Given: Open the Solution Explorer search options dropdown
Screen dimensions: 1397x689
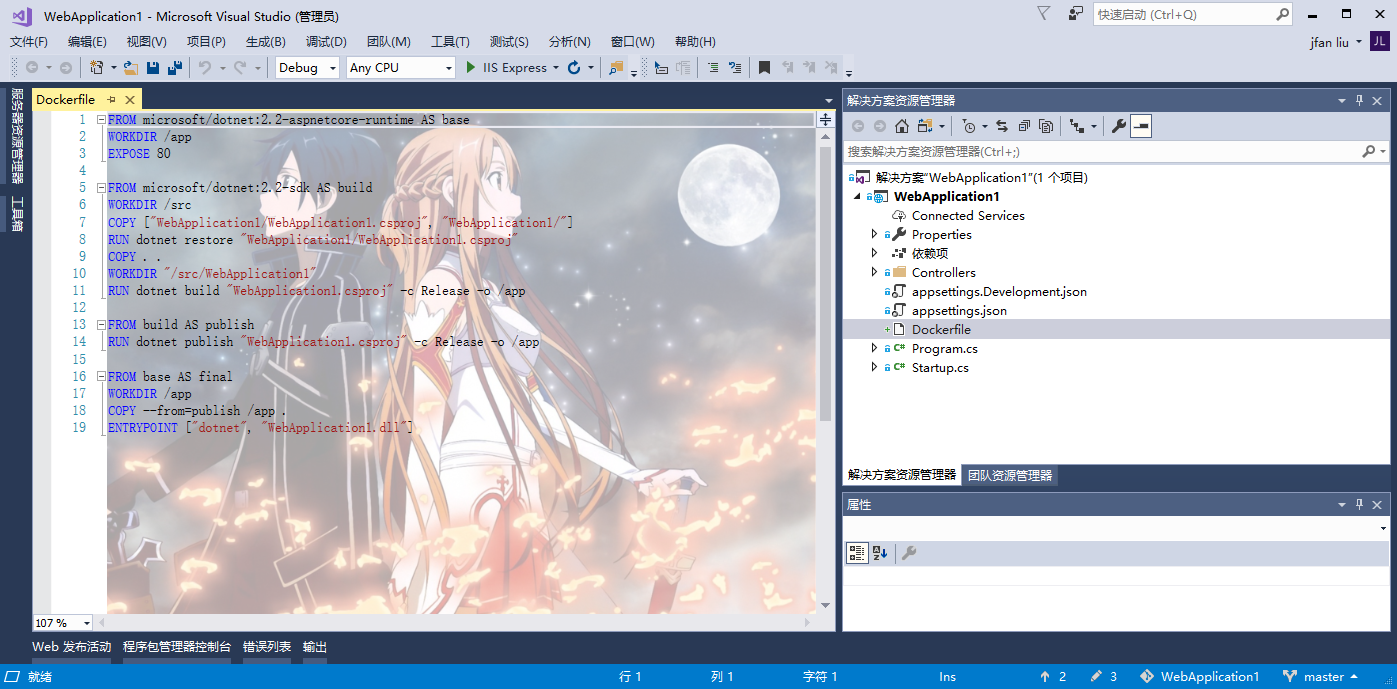Looking at the screenshot, I should (1383, 151).
